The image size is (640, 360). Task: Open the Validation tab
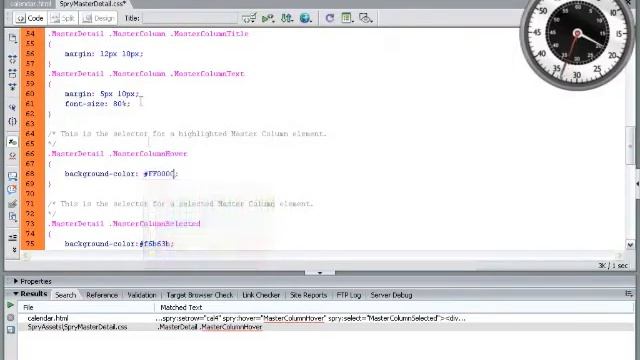(x=142, y=295)
